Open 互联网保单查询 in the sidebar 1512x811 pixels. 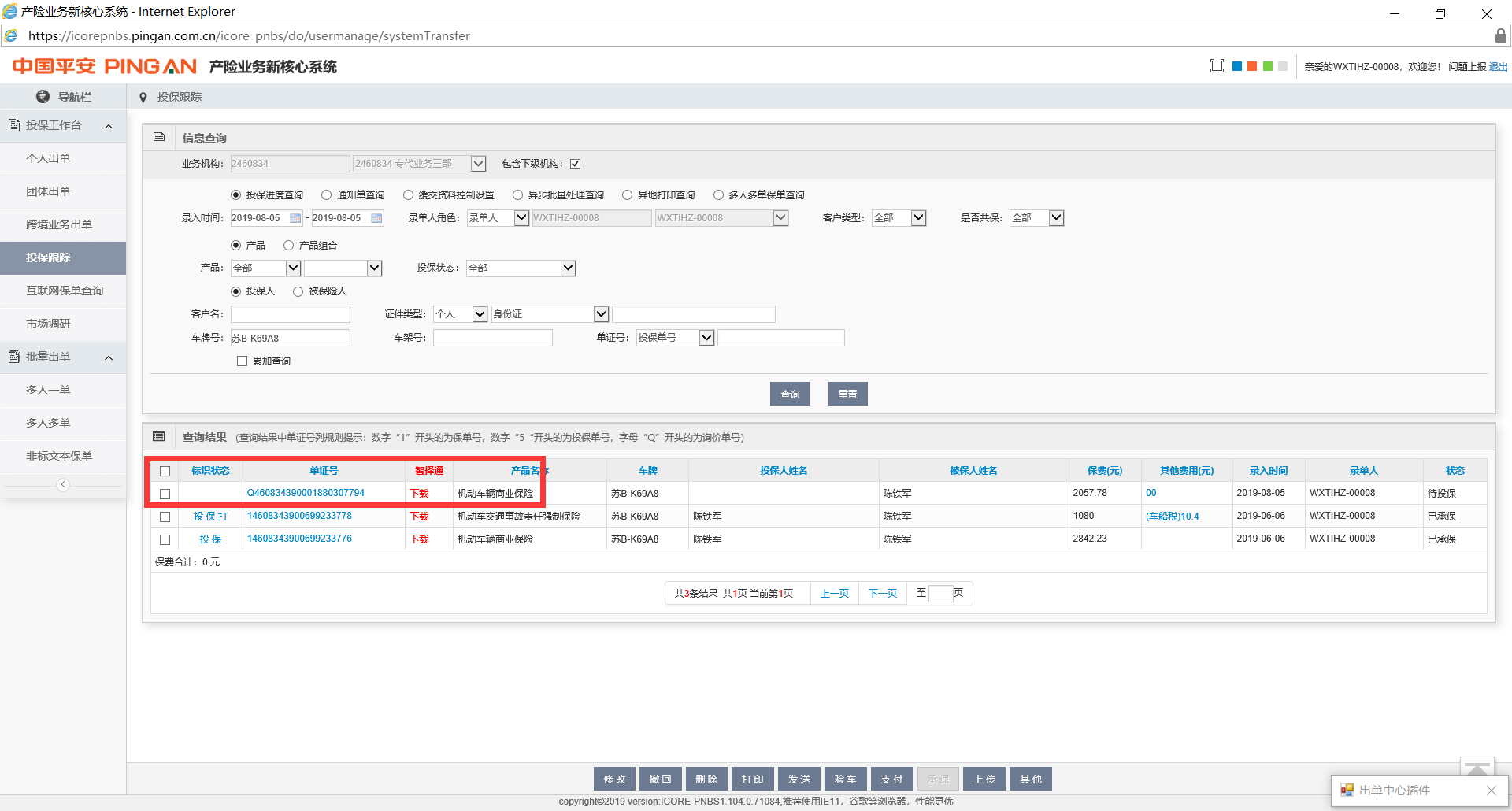pyautogui.click(x=65, y=291)
